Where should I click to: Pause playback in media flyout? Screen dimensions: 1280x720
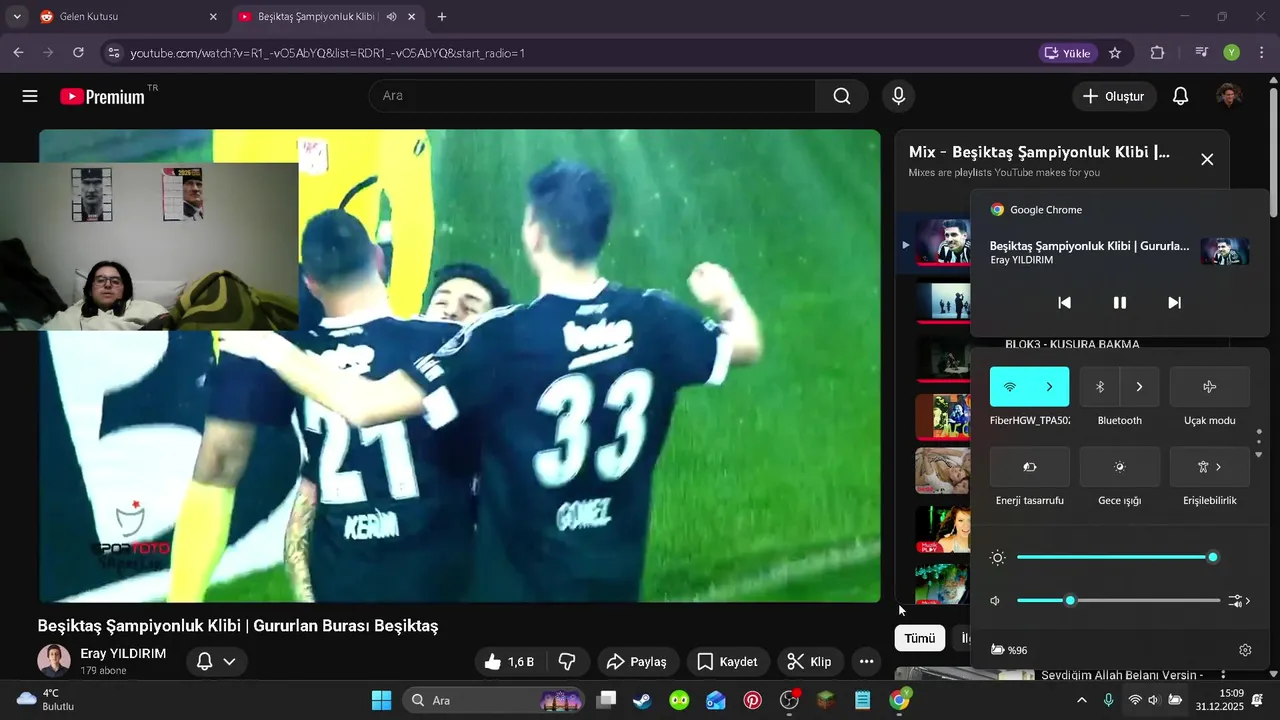(x=1120, y=302)
